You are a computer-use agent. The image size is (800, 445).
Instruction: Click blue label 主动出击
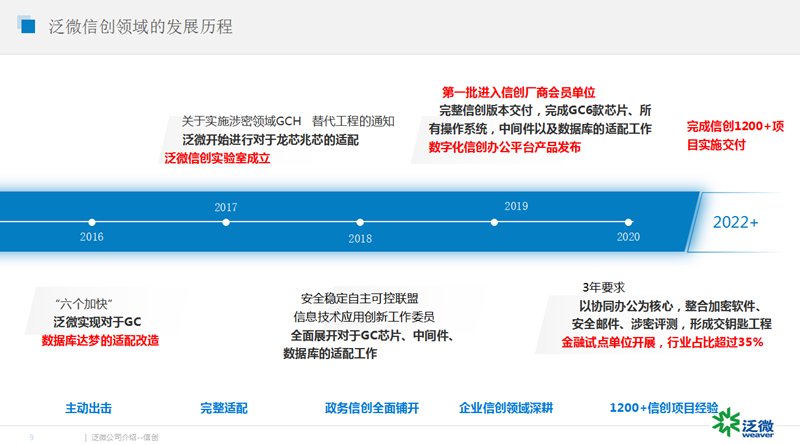89,408
